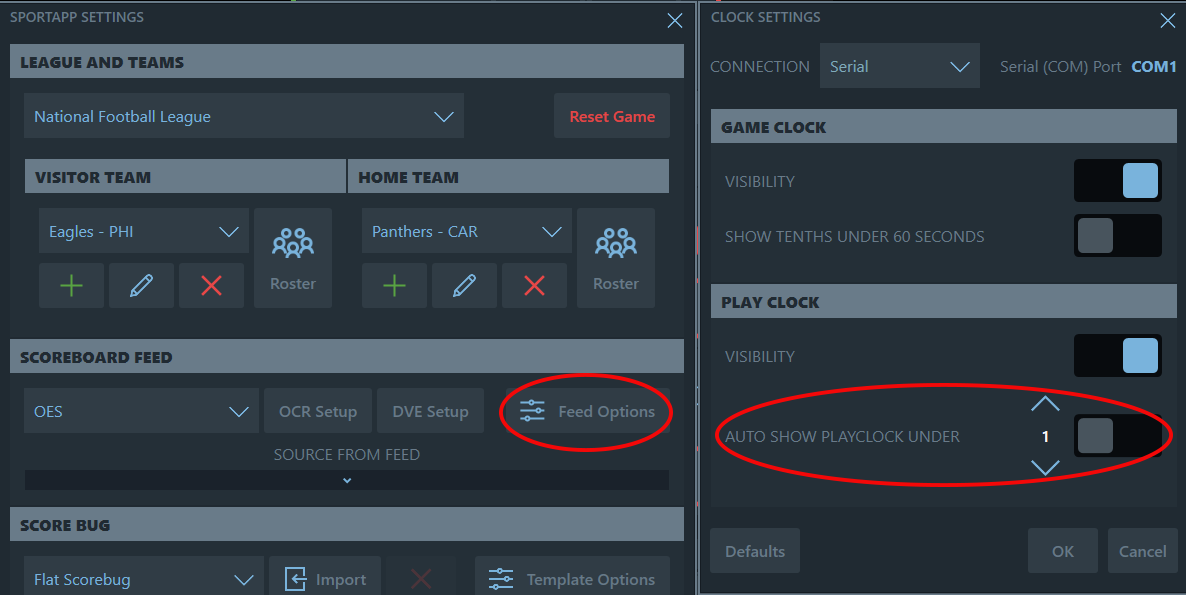Toggle Game Clock visibility switch
Image resolution: width=1186 pixels, height=595 pixels.
1118,181
